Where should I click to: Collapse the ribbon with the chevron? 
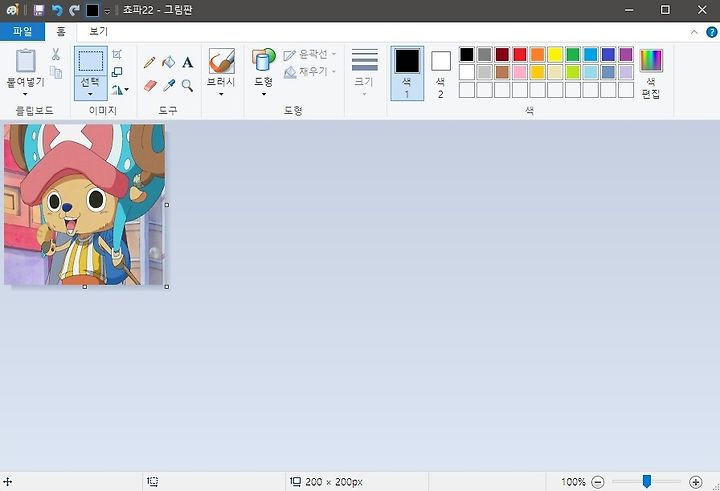[694, 32]
